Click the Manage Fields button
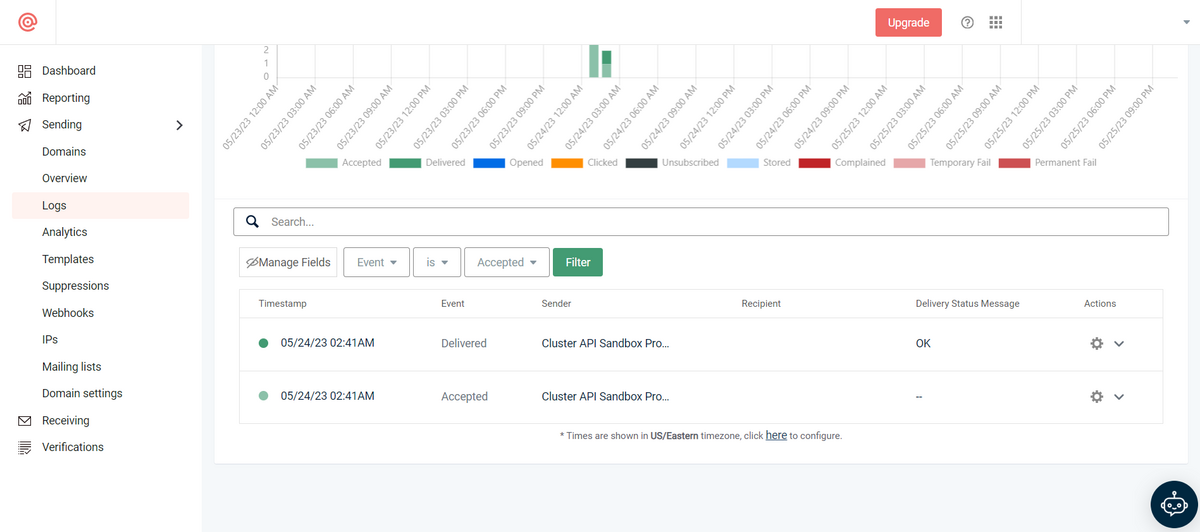The height and width of the screenshot is (532, 1200). (x=288, y=262)
